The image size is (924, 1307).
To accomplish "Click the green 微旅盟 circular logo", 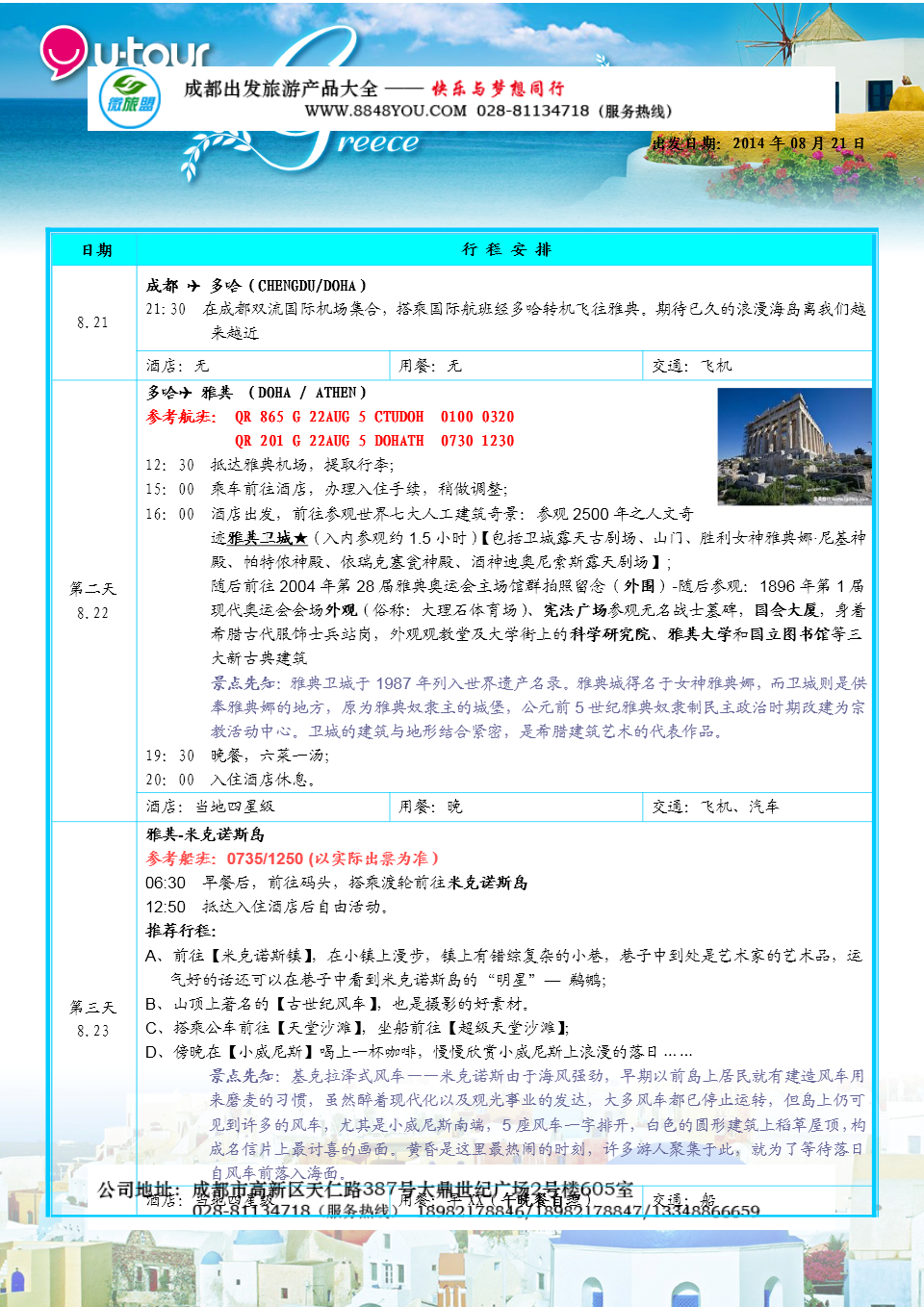I will click(x=130, y=99).
